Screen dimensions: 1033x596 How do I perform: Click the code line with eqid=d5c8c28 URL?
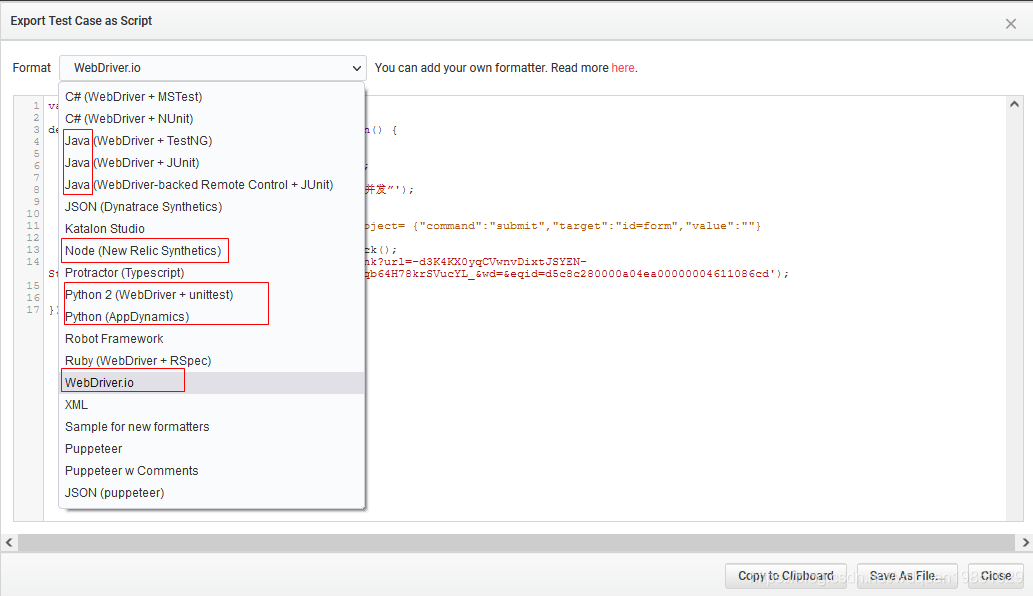[576, 274]
